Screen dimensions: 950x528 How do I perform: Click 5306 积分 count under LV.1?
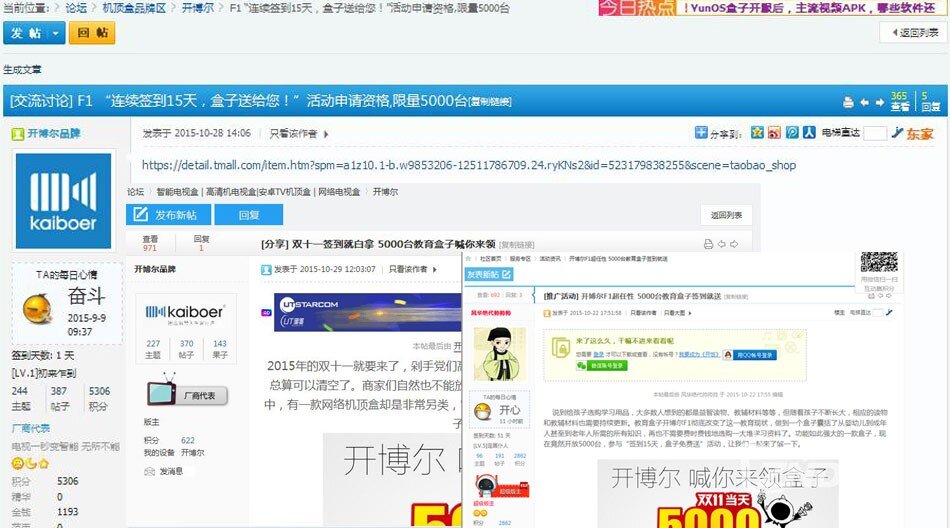point(99,392)
